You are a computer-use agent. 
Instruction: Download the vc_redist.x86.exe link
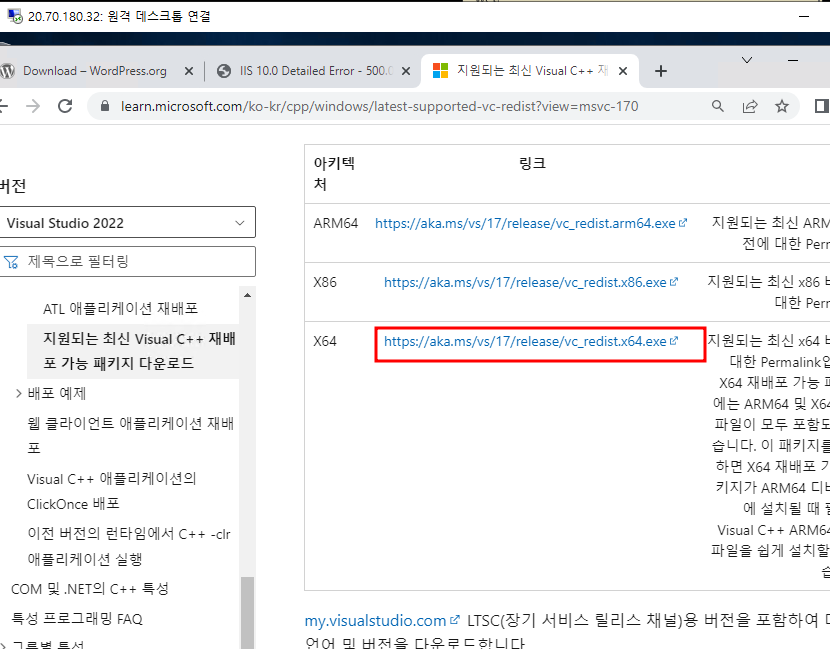525,282
